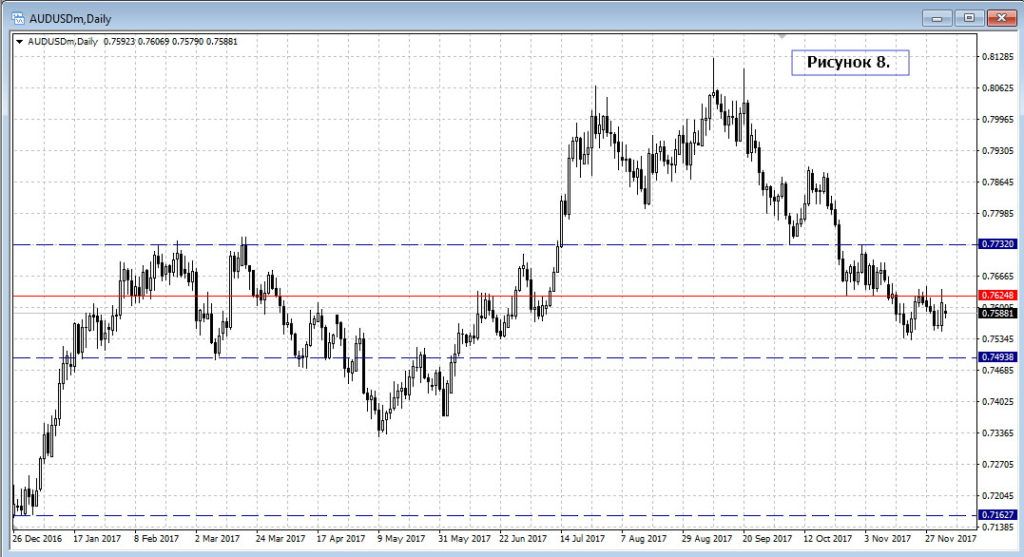
Task: Maximize the AUDUSDm chart window
Action: click(x=969, y=17)
